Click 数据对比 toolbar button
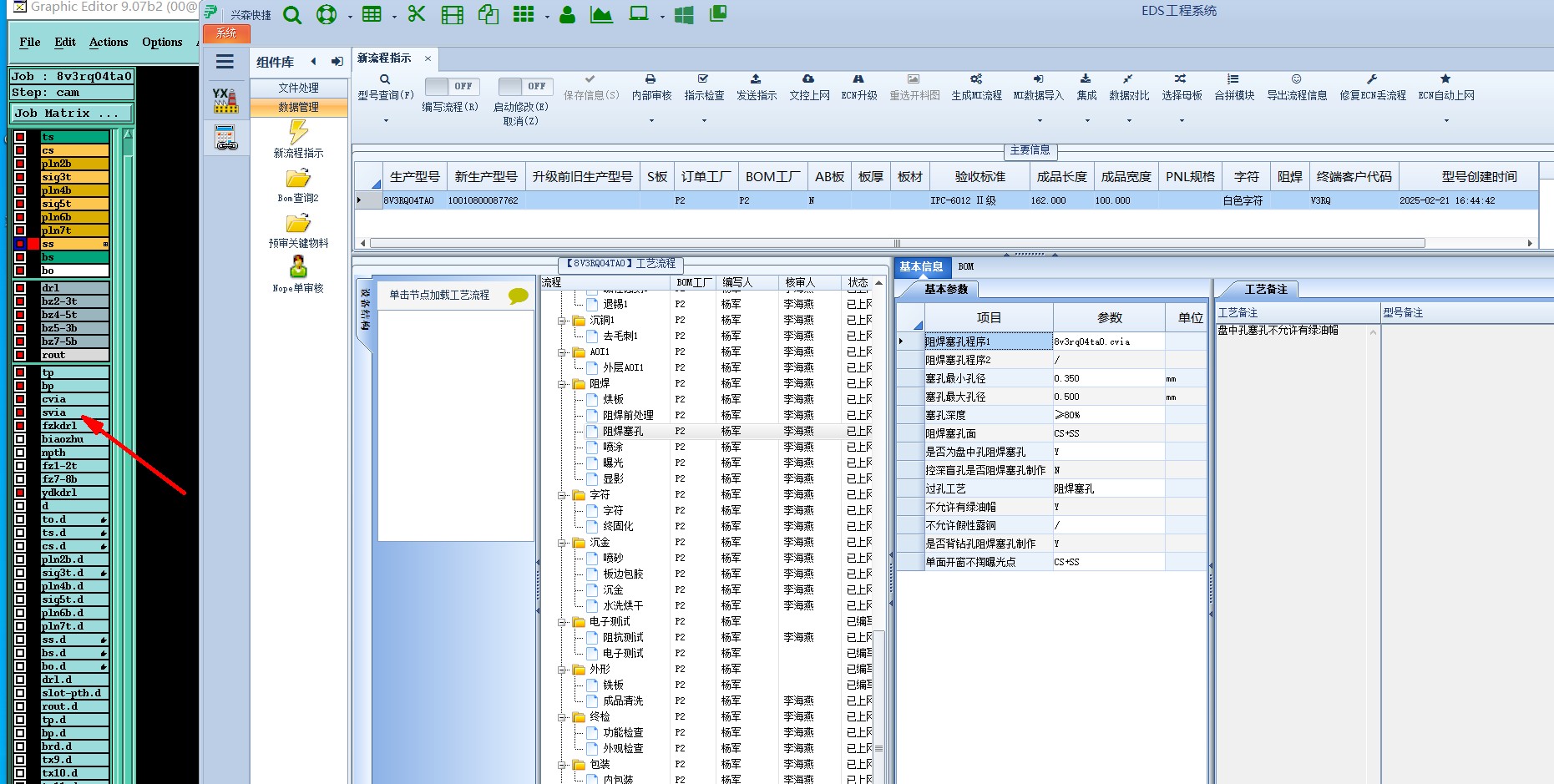 coord(1129,88)
